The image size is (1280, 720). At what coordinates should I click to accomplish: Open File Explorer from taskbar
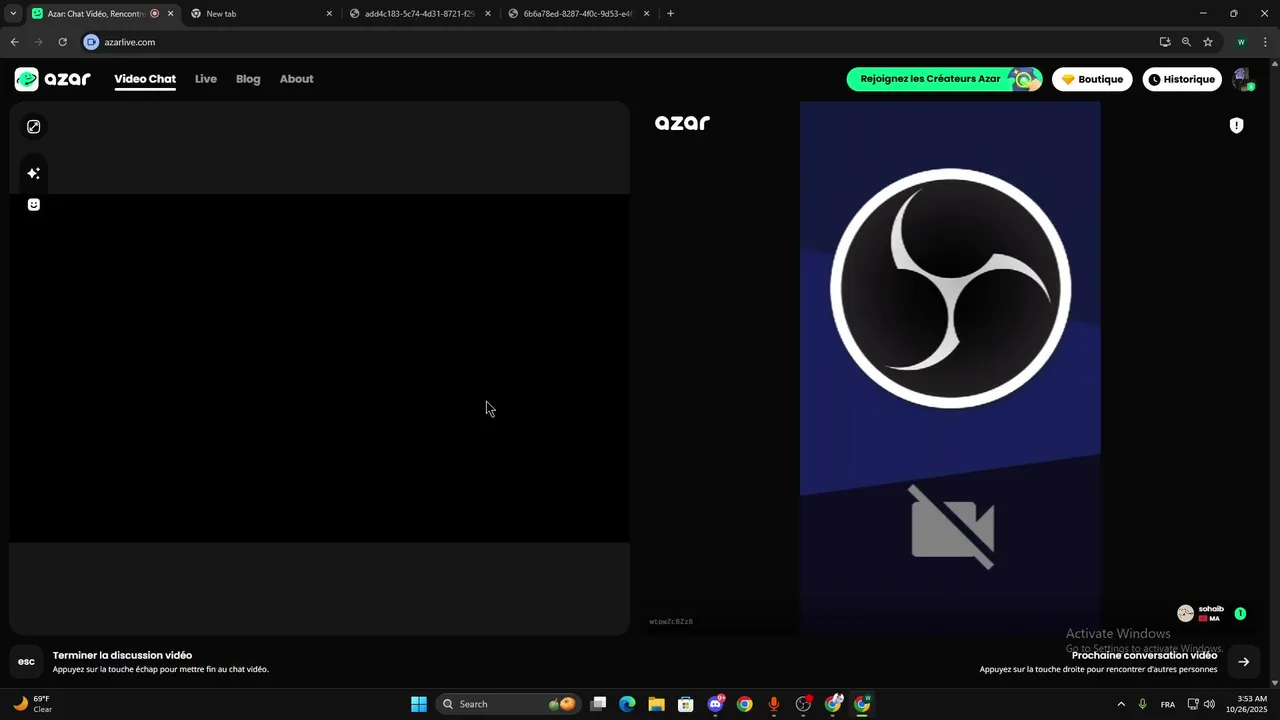(656, 704)
